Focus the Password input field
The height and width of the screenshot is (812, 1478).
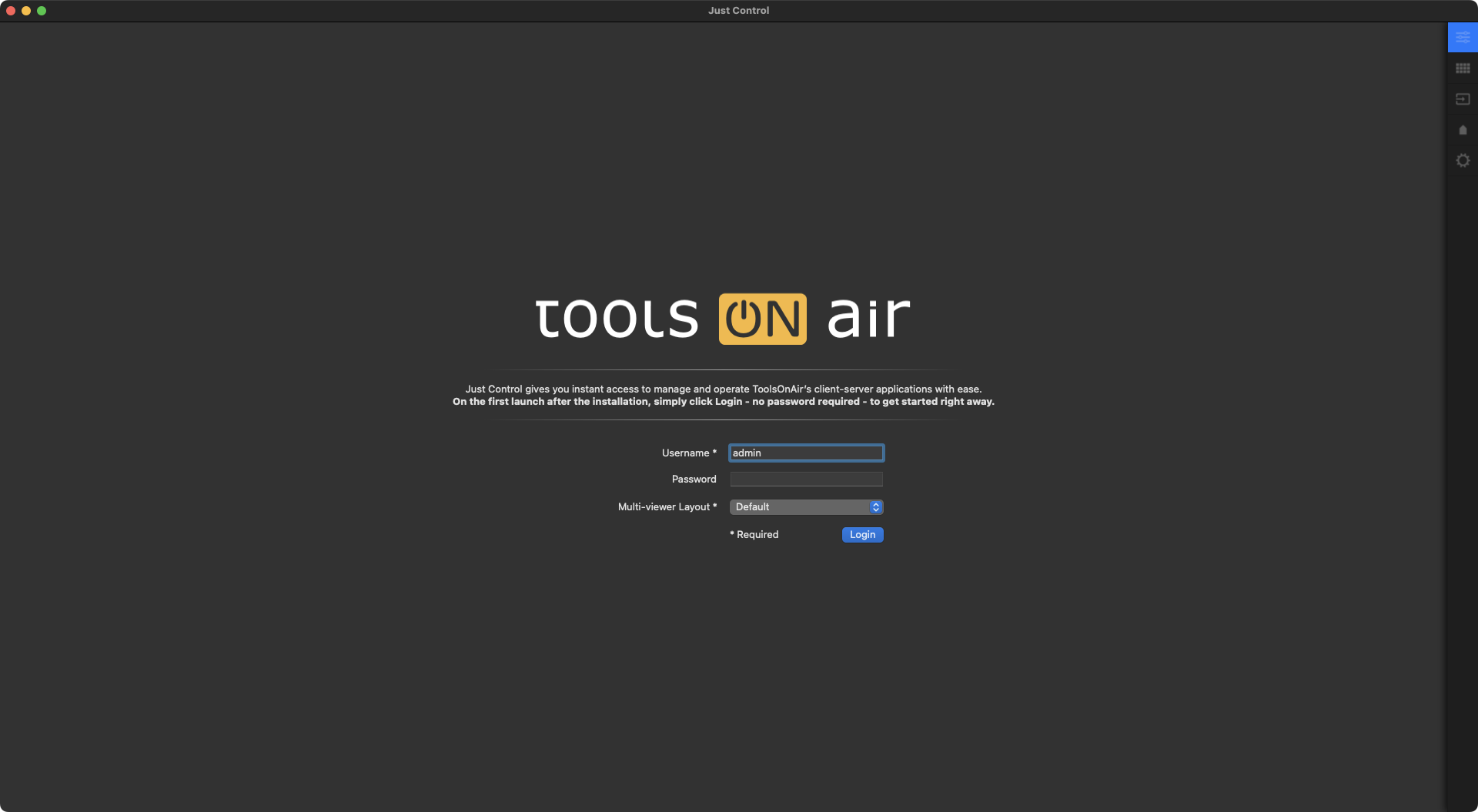806,479
